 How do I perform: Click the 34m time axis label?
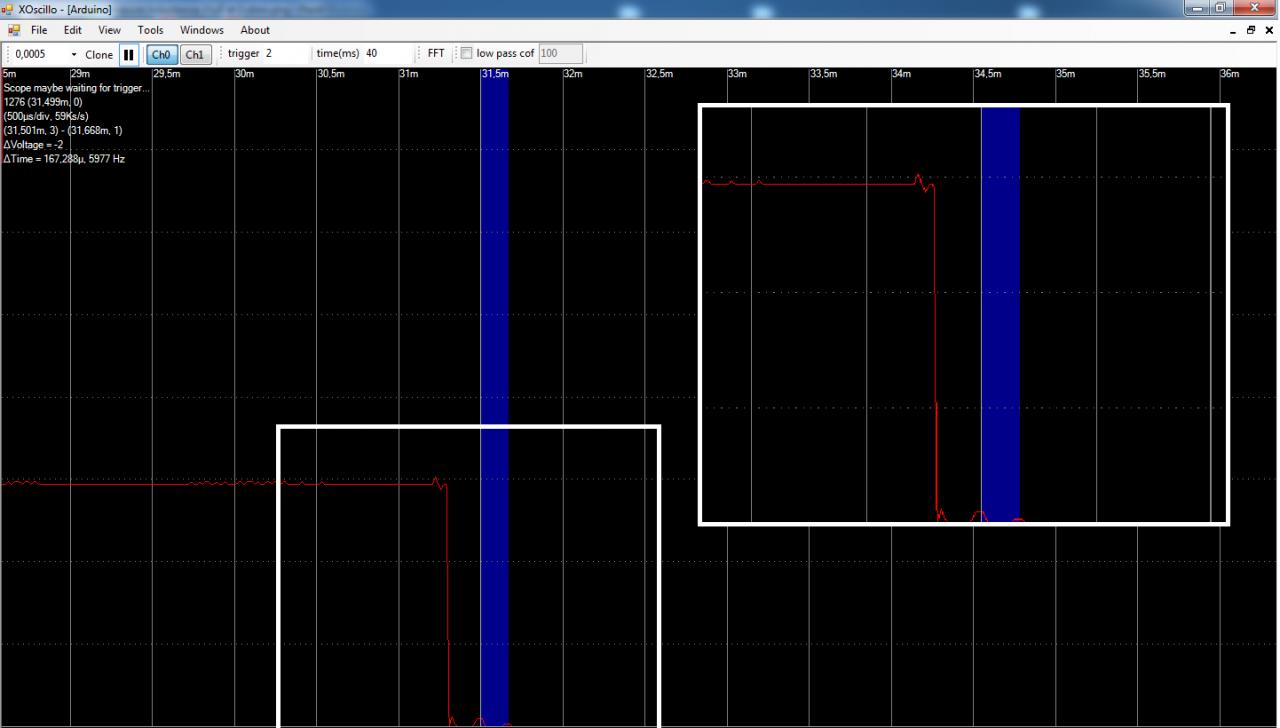[901, 74]
